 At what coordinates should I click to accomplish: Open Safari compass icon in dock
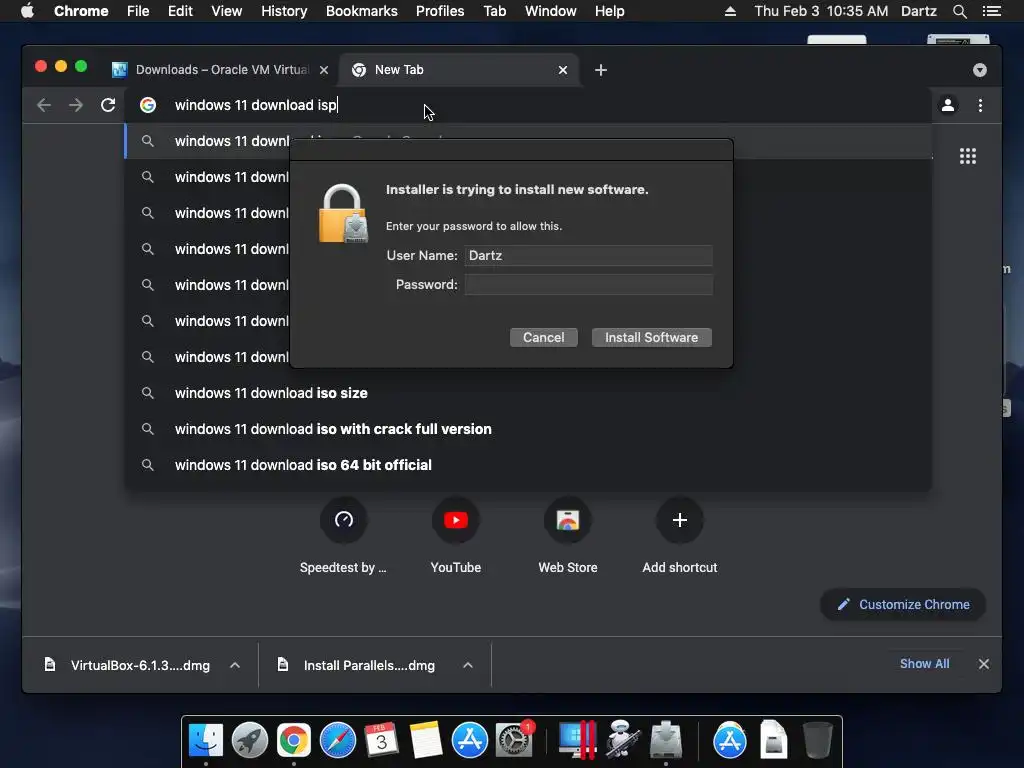(x=338, y=741)
